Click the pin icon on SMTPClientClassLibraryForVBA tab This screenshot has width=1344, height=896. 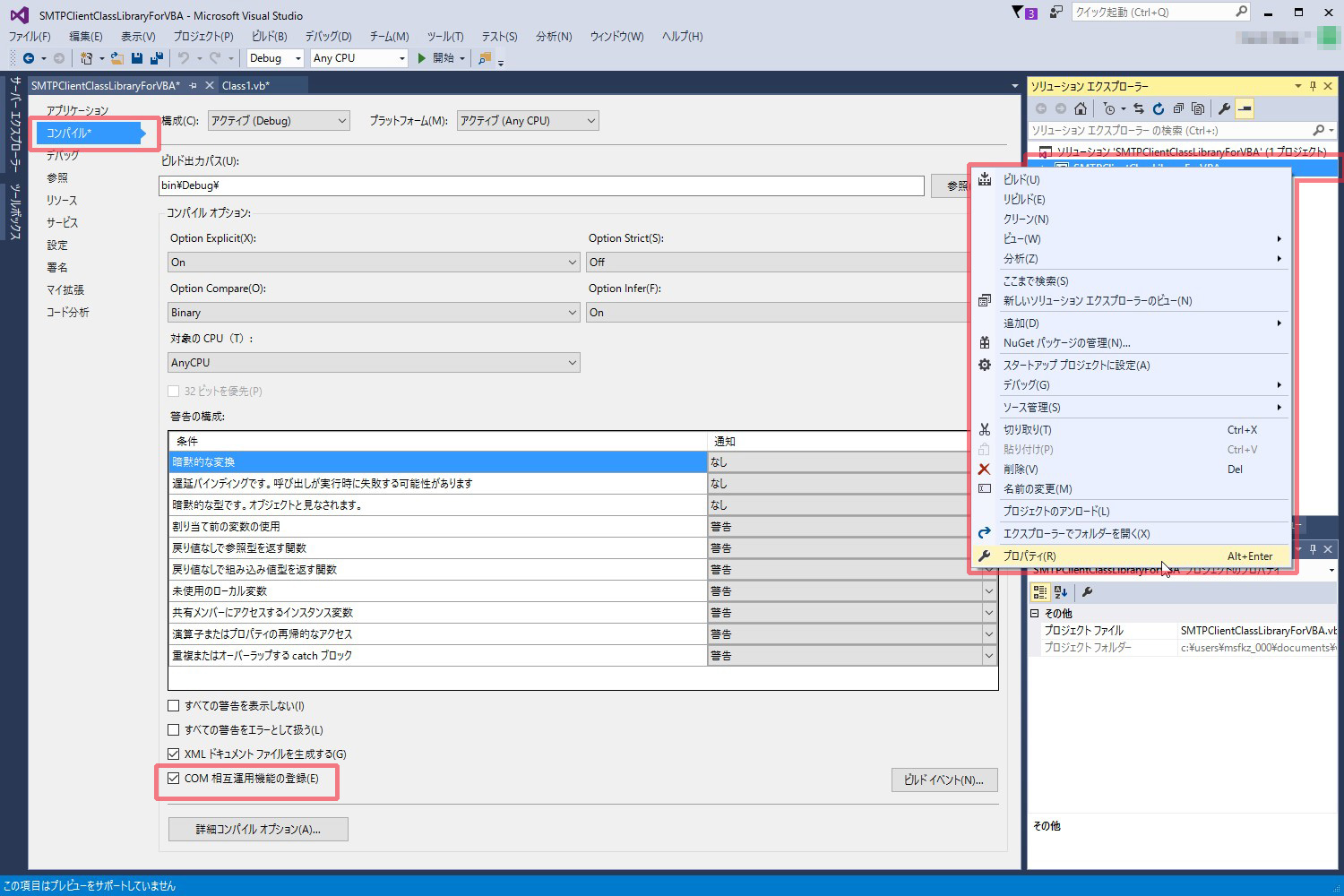(x=194, y=85)
